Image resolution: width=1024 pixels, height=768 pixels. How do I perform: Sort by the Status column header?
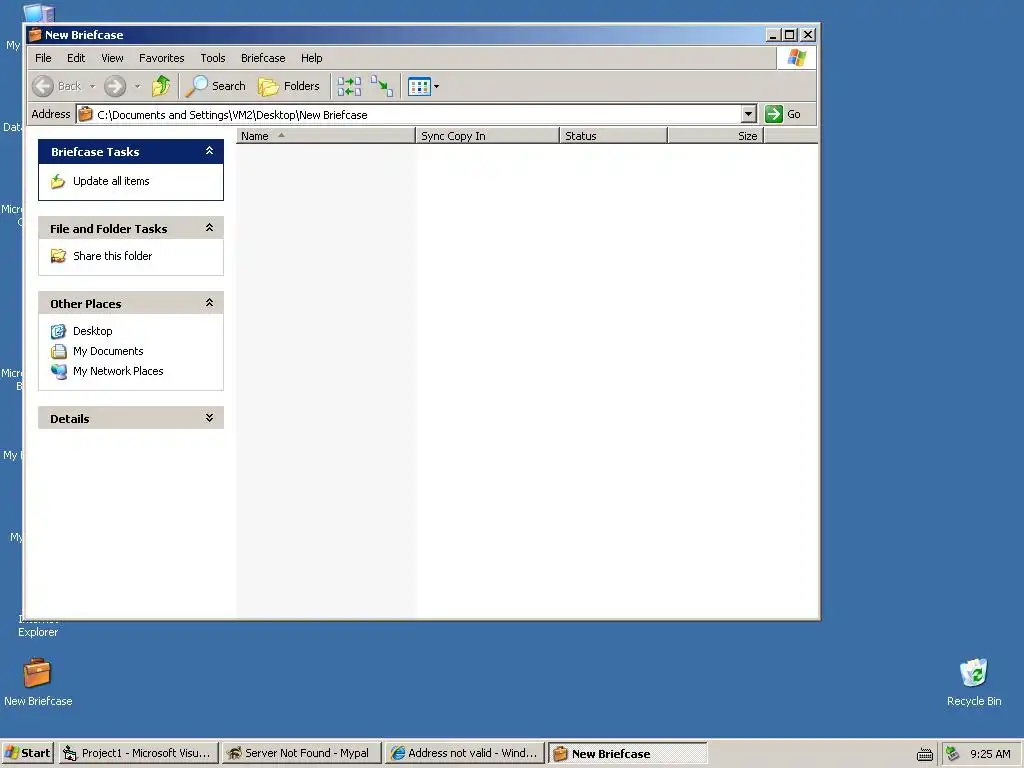click(613, 136)
